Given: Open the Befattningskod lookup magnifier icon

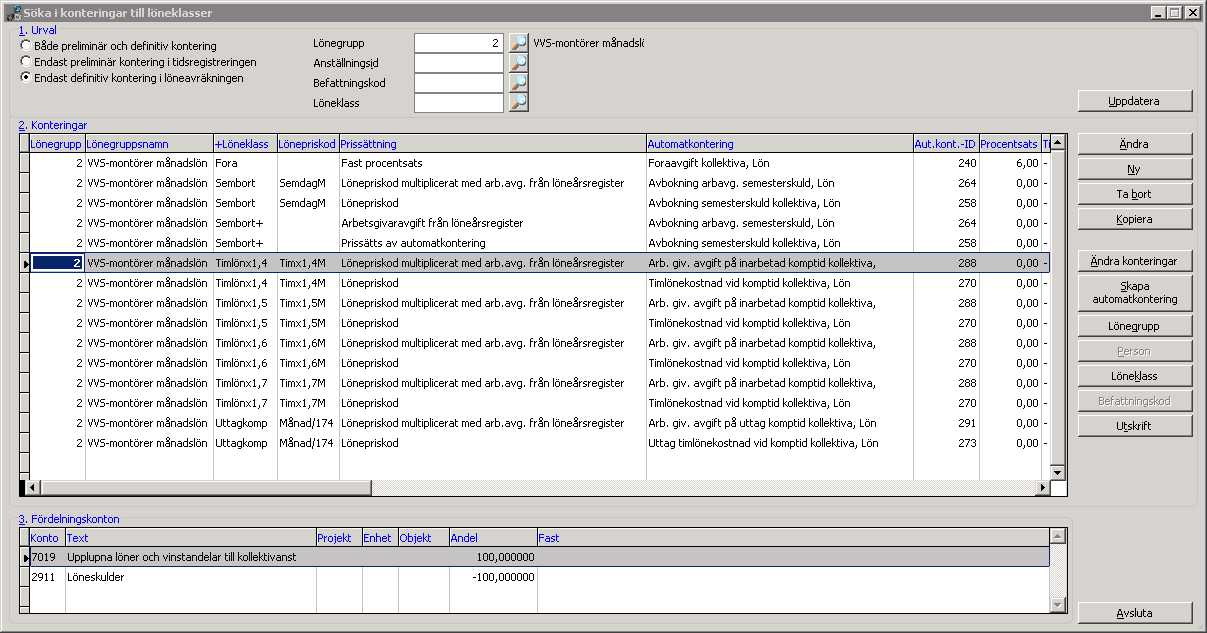Looking at the screenshot, I should click(518, 83).
